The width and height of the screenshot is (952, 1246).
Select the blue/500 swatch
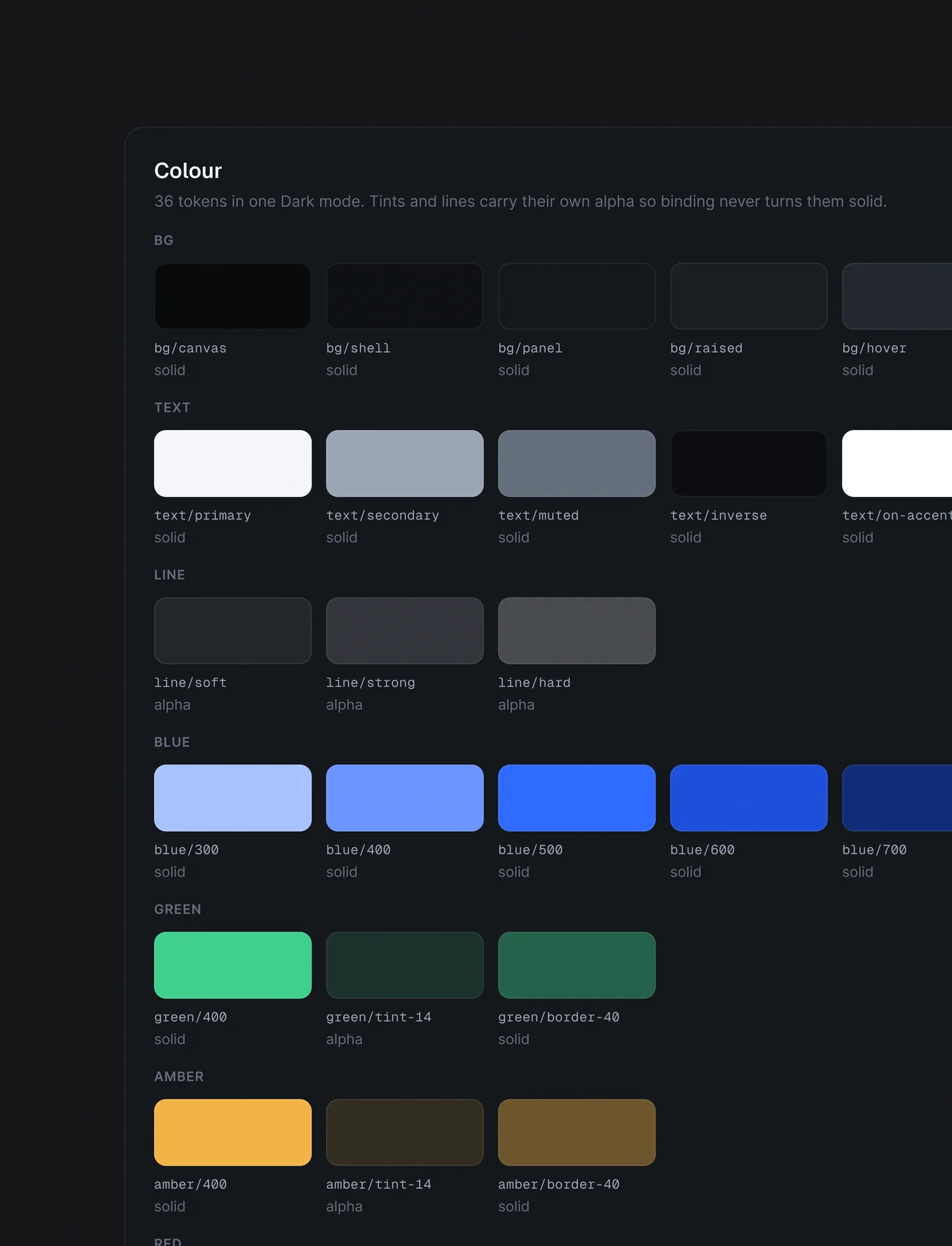[577, 798]
